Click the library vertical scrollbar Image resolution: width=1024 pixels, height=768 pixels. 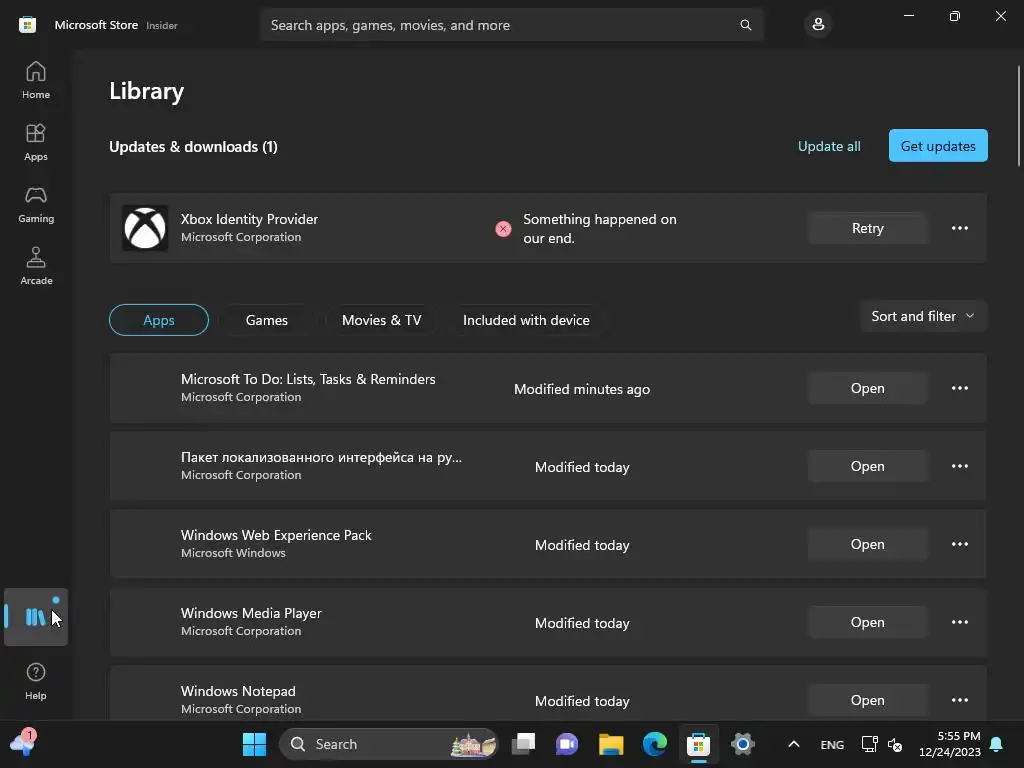1019,116
